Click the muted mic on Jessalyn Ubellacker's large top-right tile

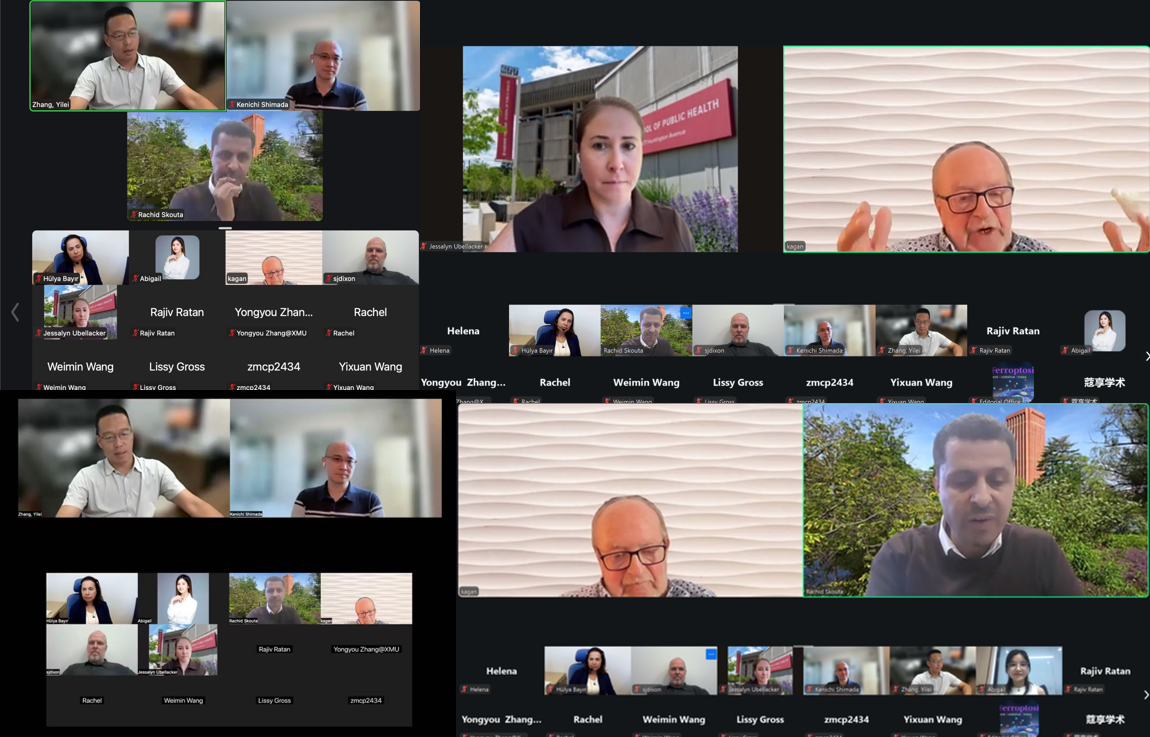click(425, 246)
